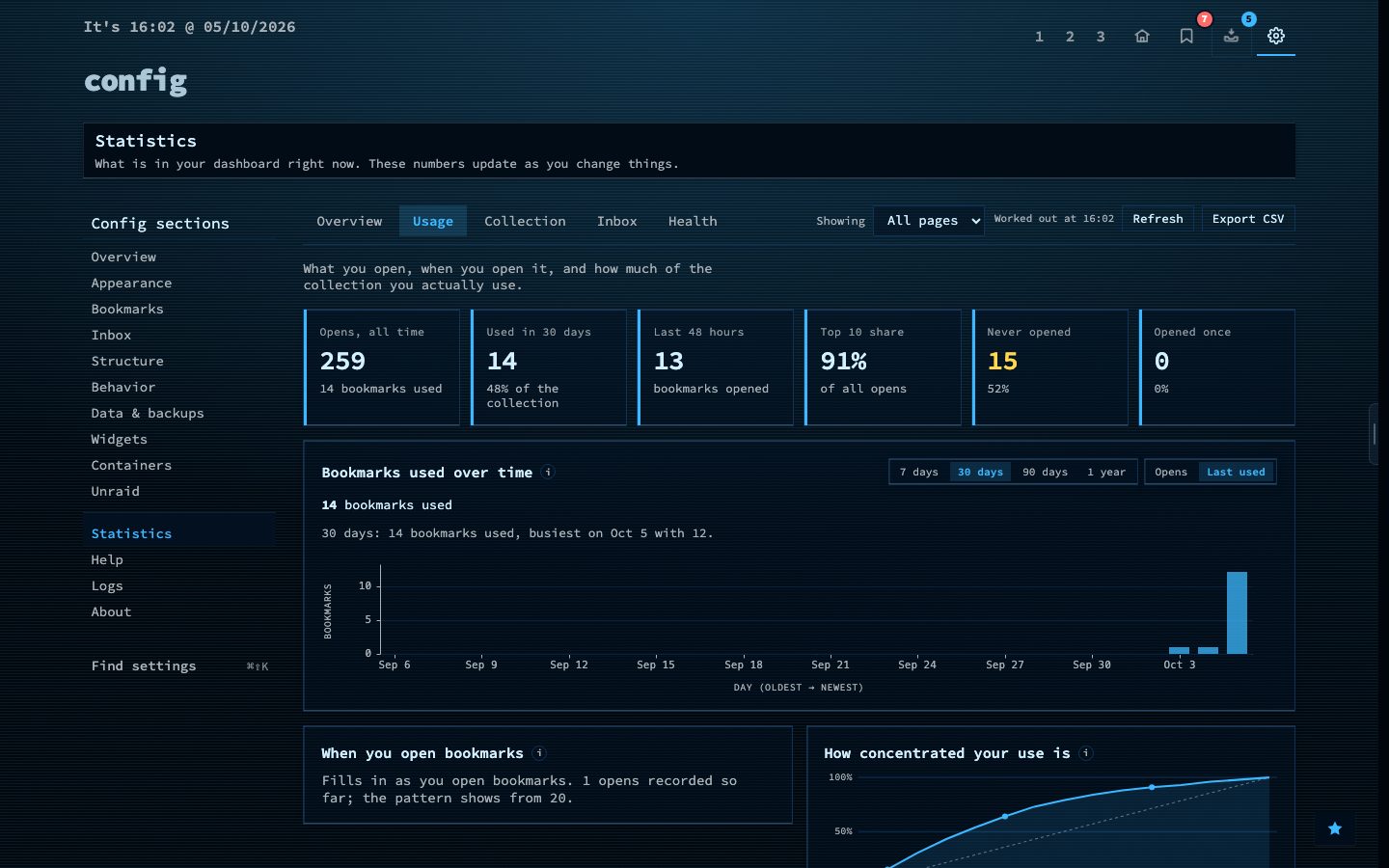1389x868 pixels.
Task: Click the Top 10 share stat card
Action: click(884, 367)
